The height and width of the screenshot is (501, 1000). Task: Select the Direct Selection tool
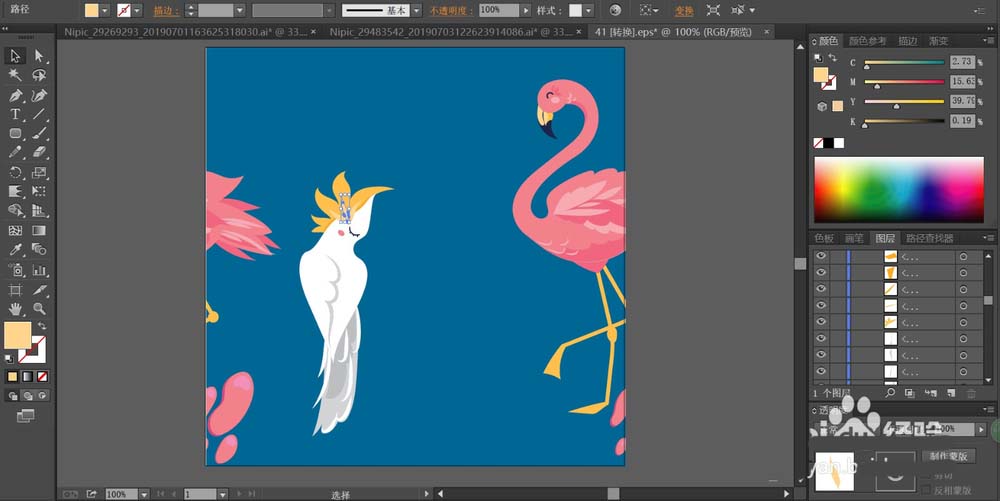click(40, 55)
